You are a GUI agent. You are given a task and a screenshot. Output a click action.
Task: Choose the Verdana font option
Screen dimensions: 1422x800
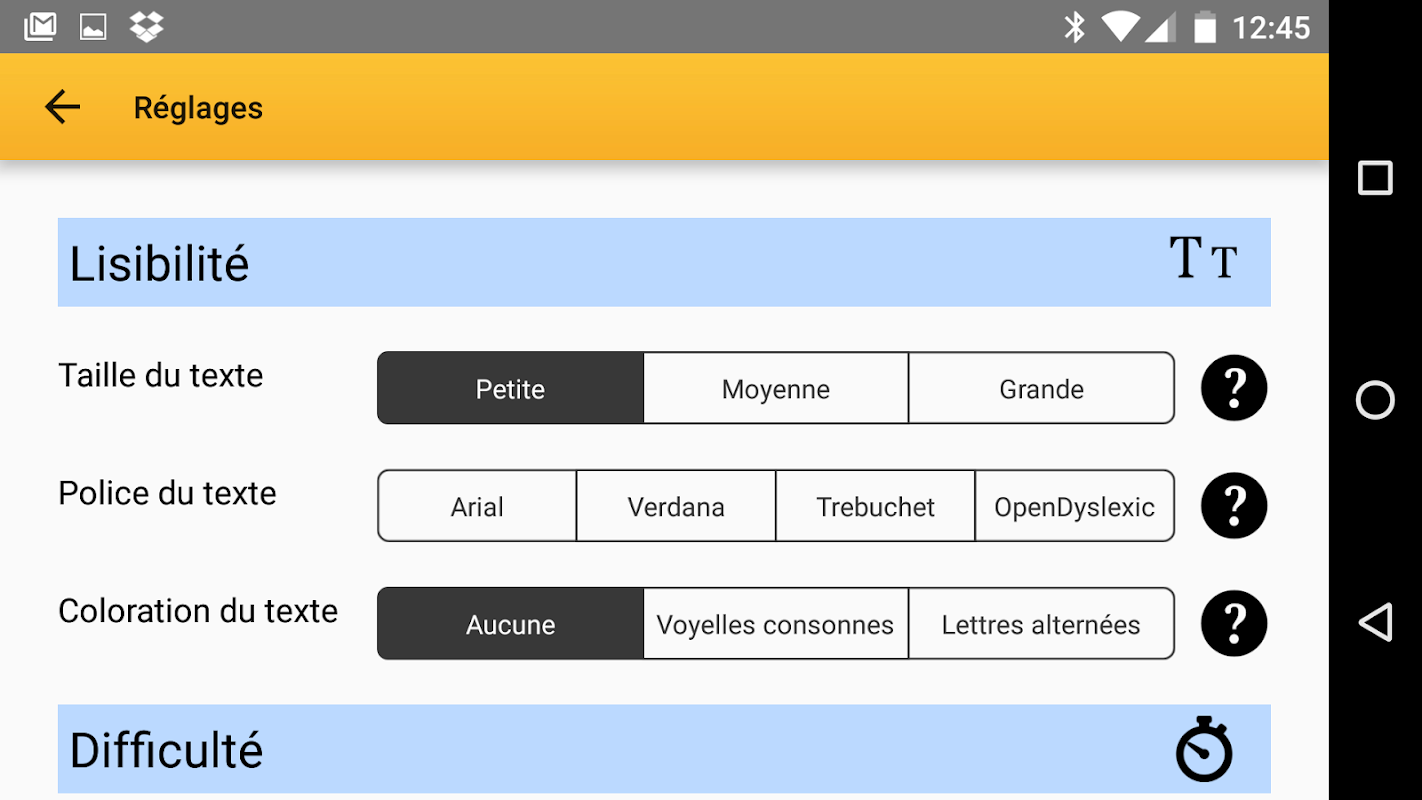(x=676, y=506)
